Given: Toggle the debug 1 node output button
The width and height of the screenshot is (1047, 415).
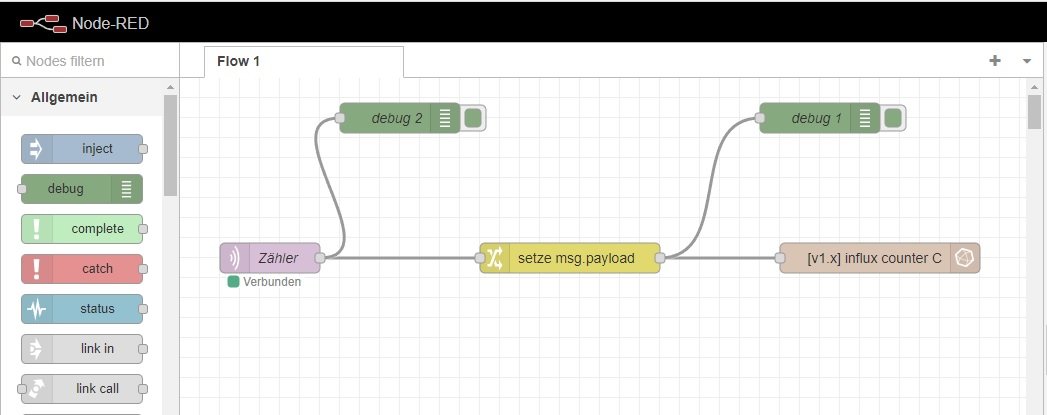Looking at the screenshot, I should [x=894, y=118].
